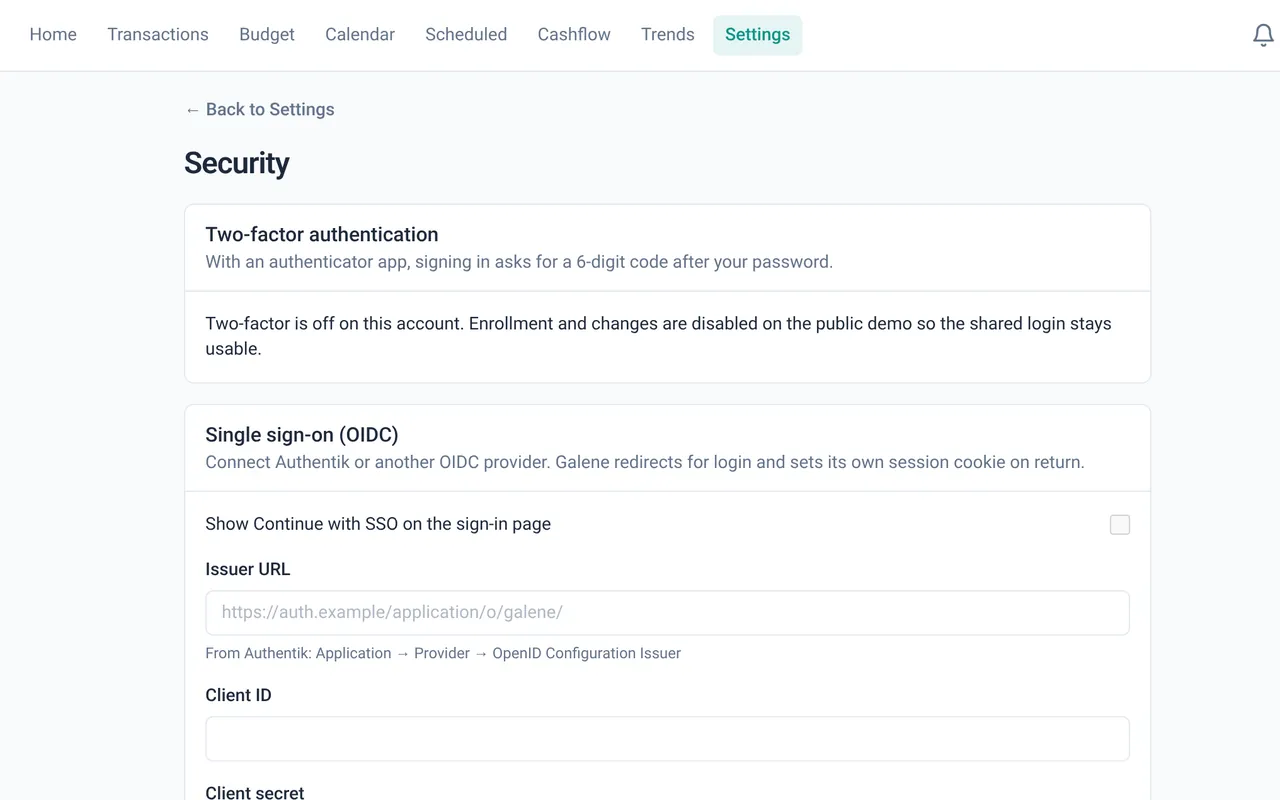Image resolution: width=1280 pixels, height=800 pixels.
Task: Open the notifications bell
Action: (x=1263, y=35)
